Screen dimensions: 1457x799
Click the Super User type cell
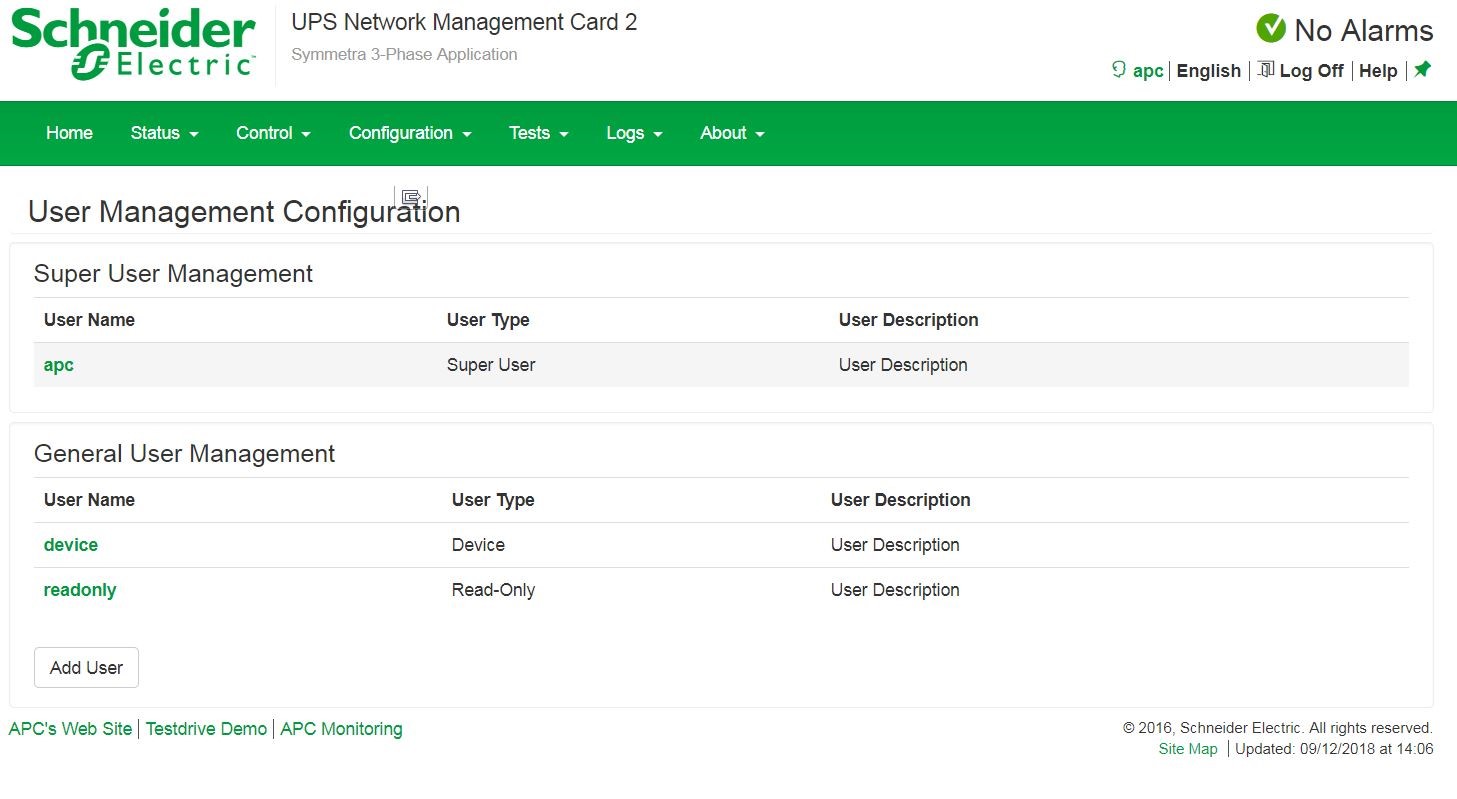point(491,365)
